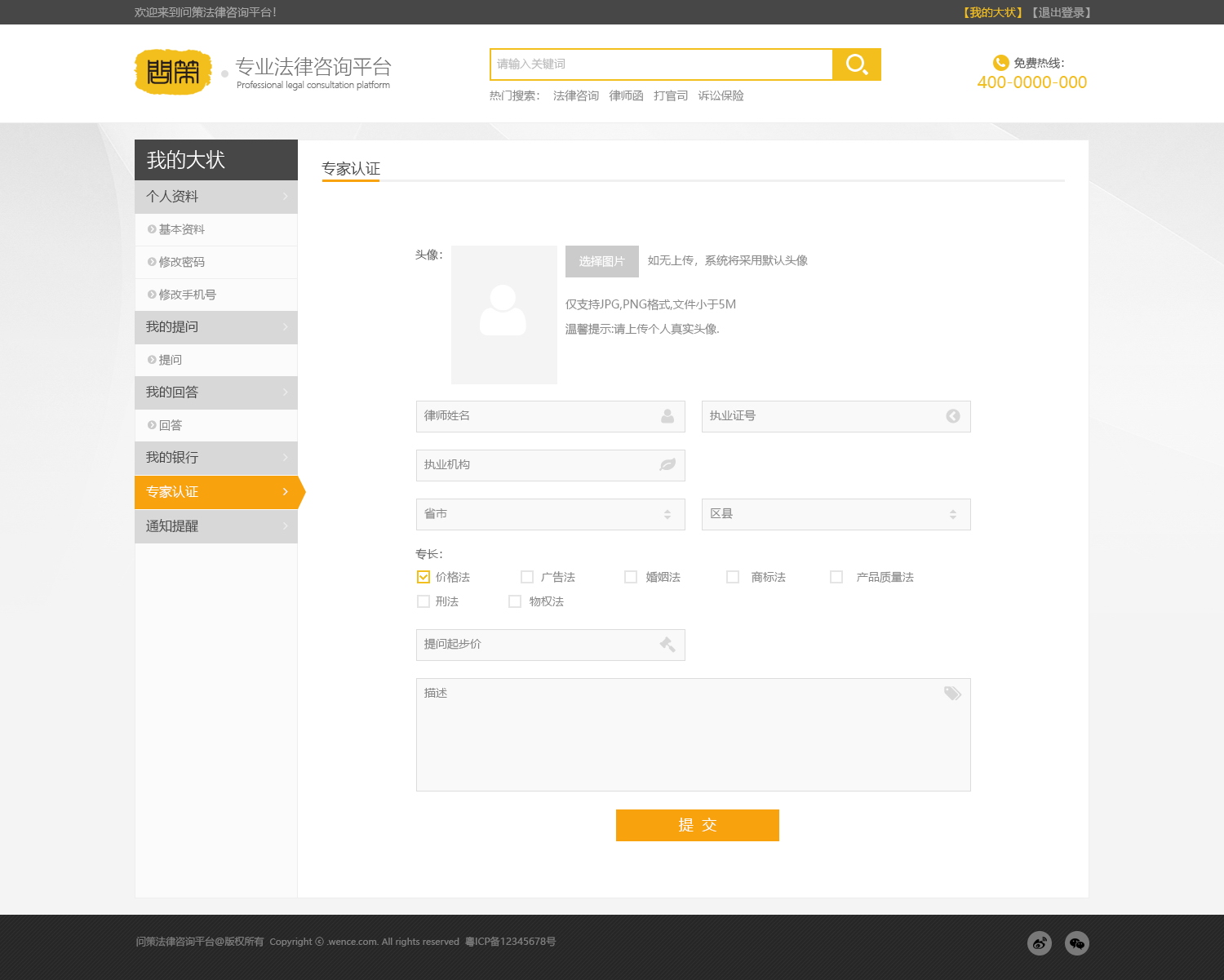Click the 粤ICP备12345678号 footer text
The image size is (1224, 980).
[511, 942]
